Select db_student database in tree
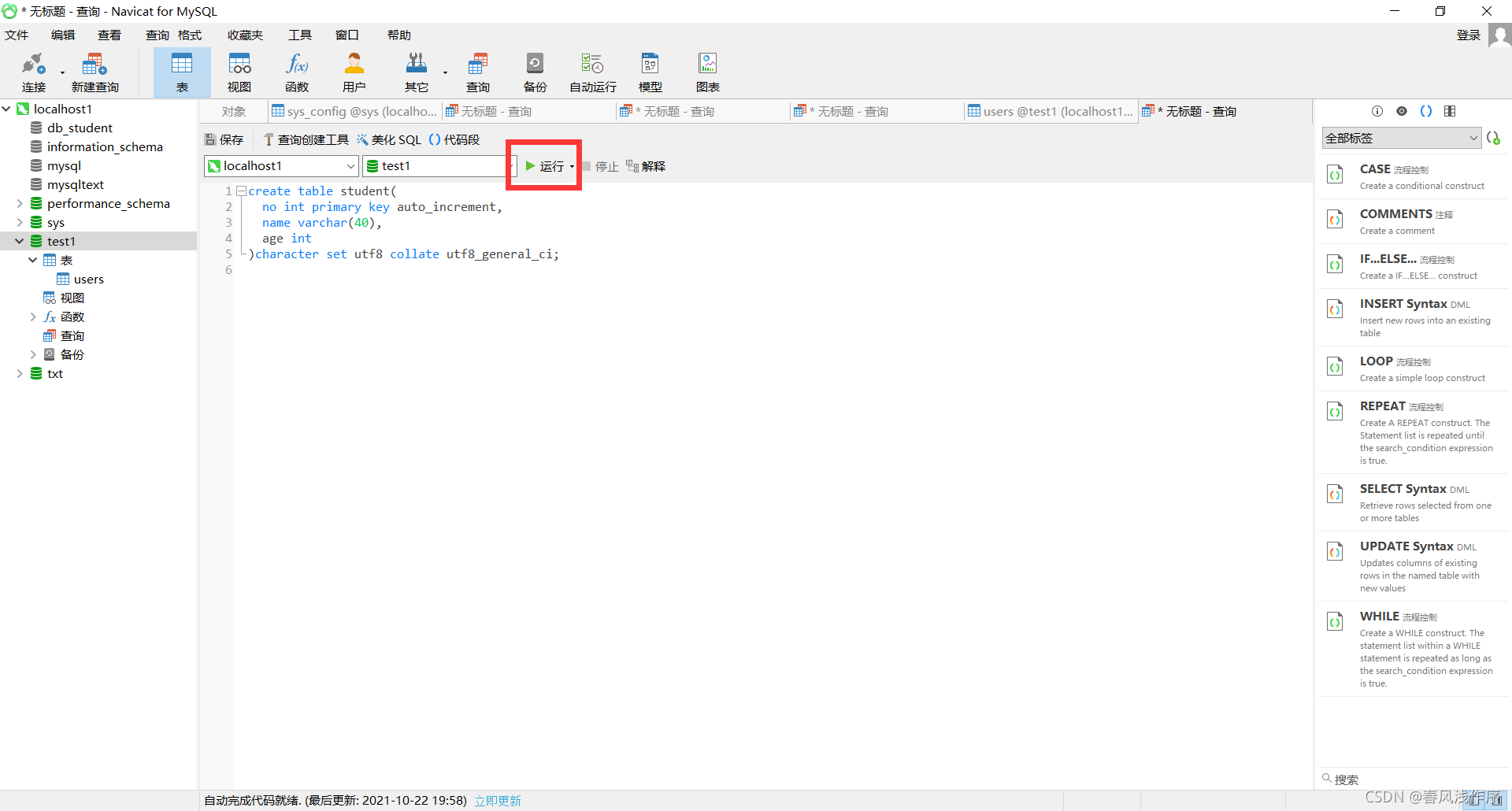This screenshot has width=1512, height=811. point(80,128)
